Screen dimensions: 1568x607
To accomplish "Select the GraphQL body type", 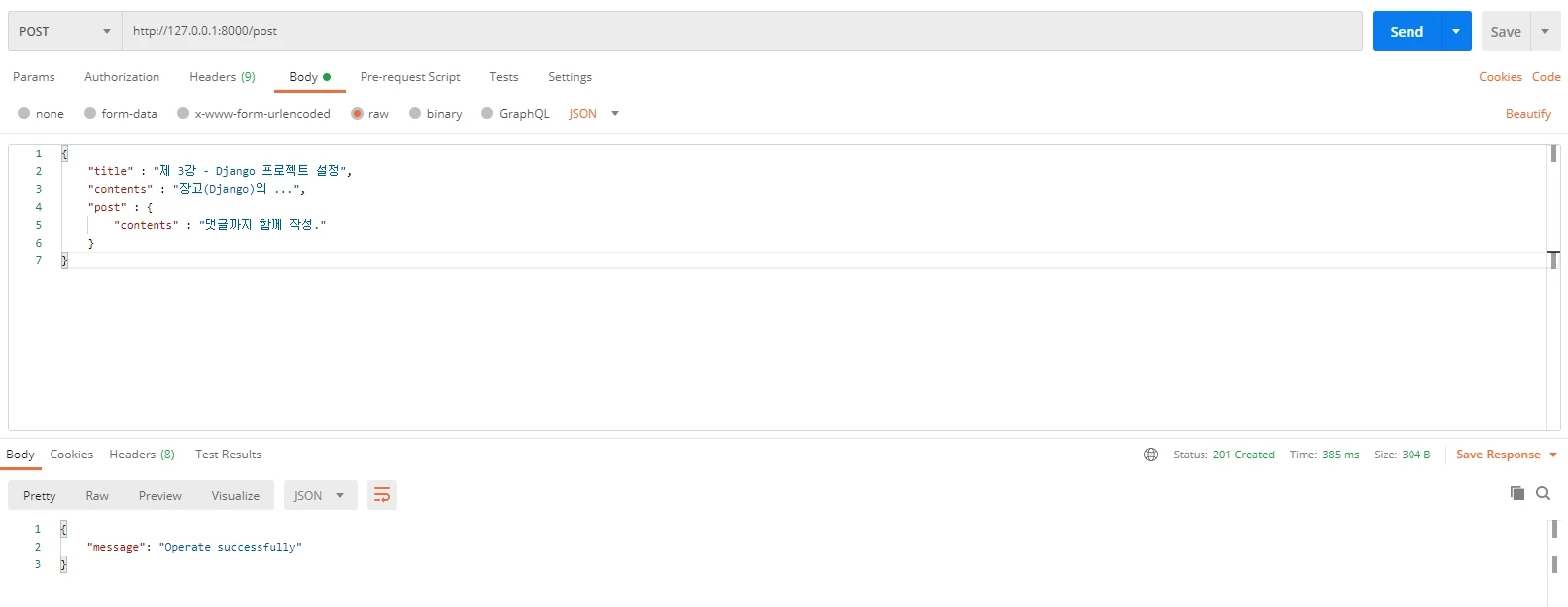I will pos(487,114).
